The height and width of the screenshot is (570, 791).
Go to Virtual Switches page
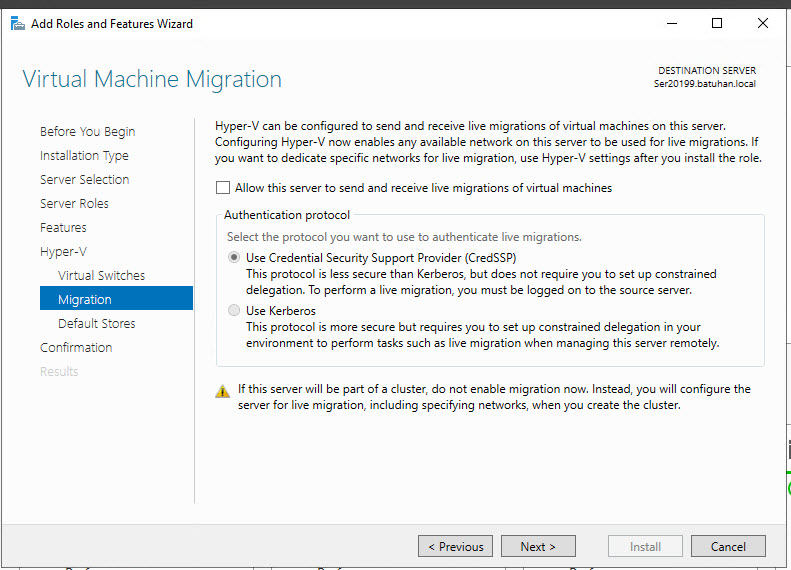pos(101,276)
